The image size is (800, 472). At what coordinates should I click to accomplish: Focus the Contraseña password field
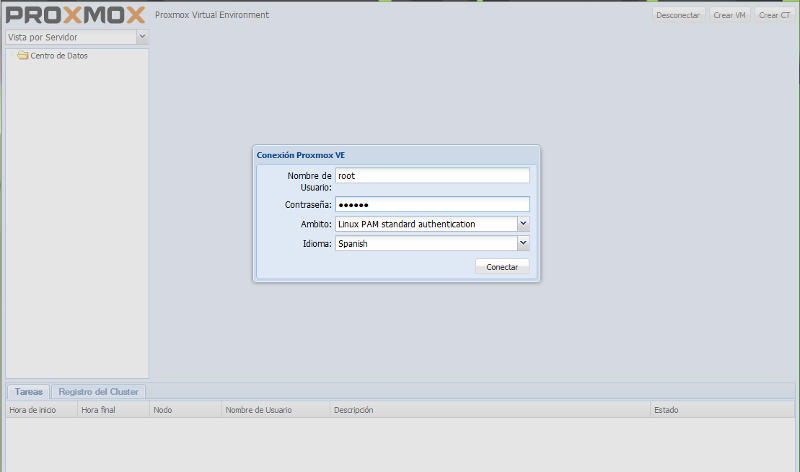coord(432,205)
